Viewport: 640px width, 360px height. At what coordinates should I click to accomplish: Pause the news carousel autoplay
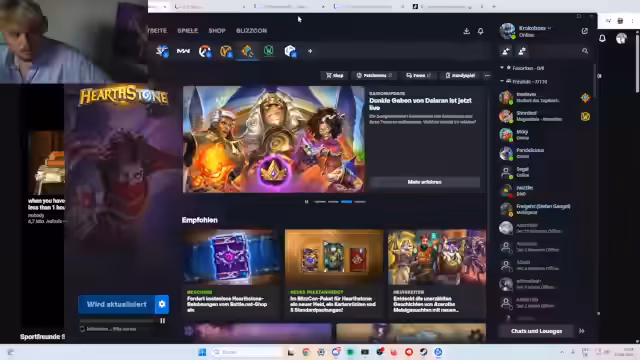click(307, 202)
